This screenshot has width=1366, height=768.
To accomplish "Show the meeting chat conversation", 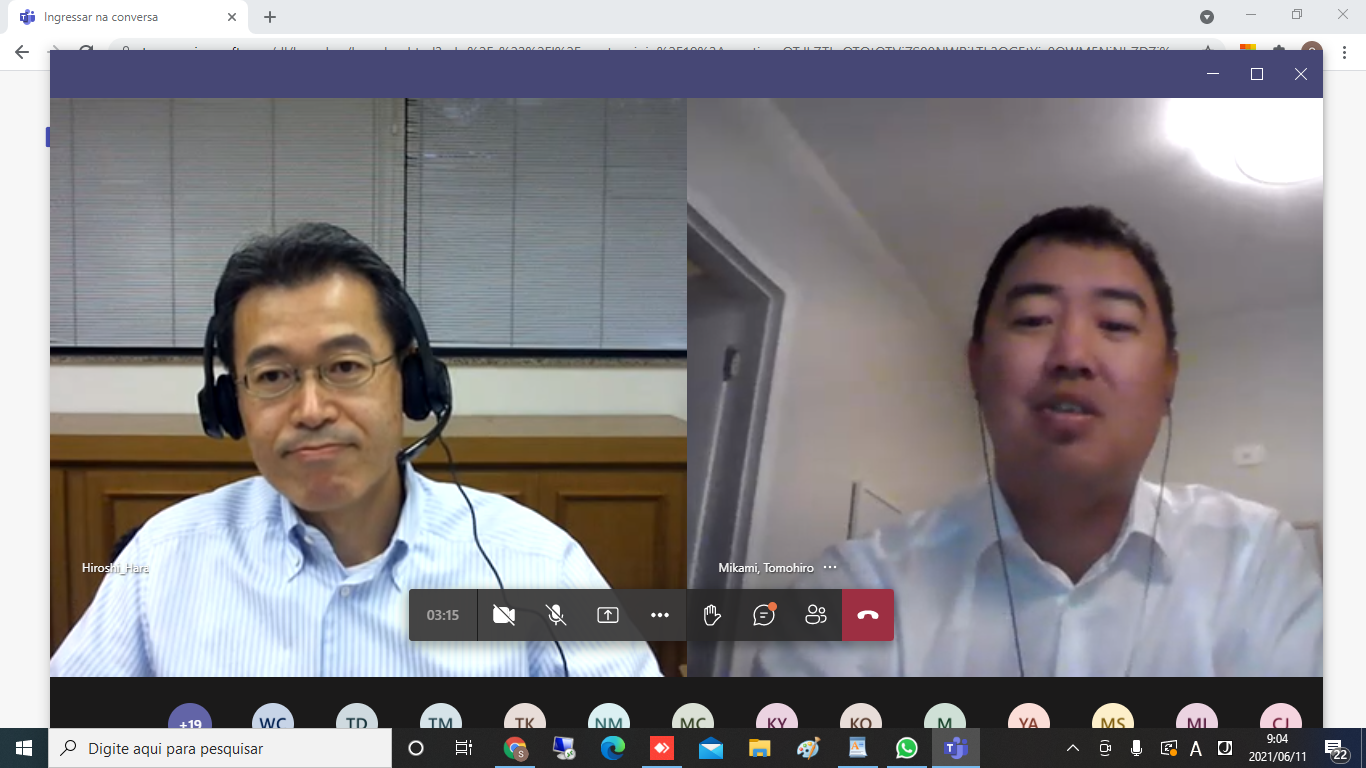I will click(764, 615).
